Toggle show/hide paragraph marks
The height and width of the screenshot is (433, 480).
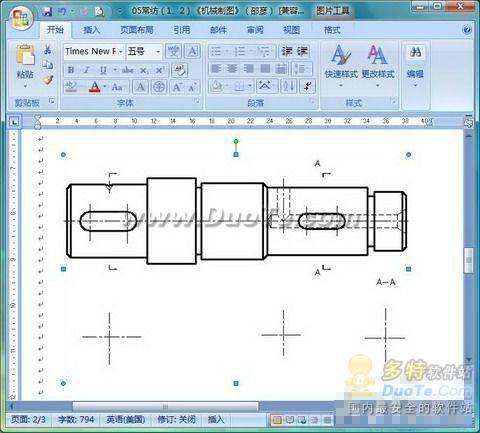[307, 86]
